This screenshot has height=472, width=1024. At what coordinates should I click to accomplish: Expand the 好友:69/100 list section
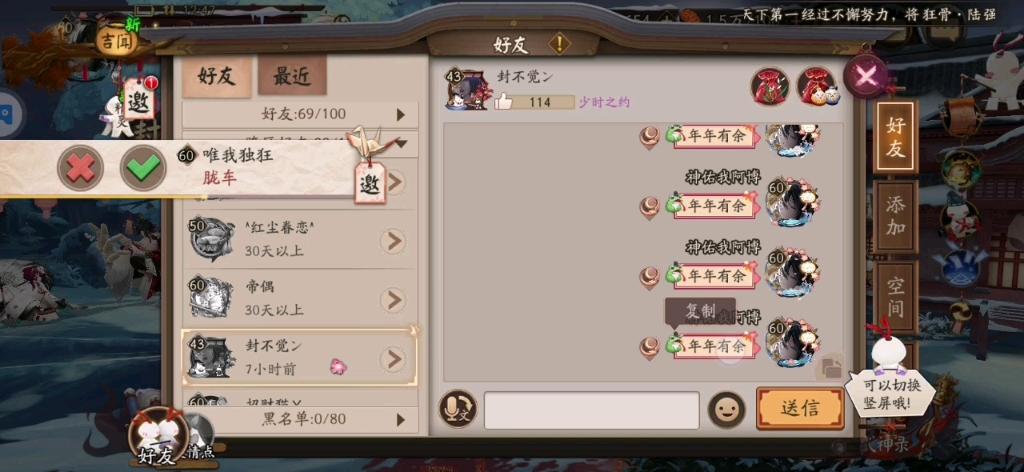[x=300, y=115]
